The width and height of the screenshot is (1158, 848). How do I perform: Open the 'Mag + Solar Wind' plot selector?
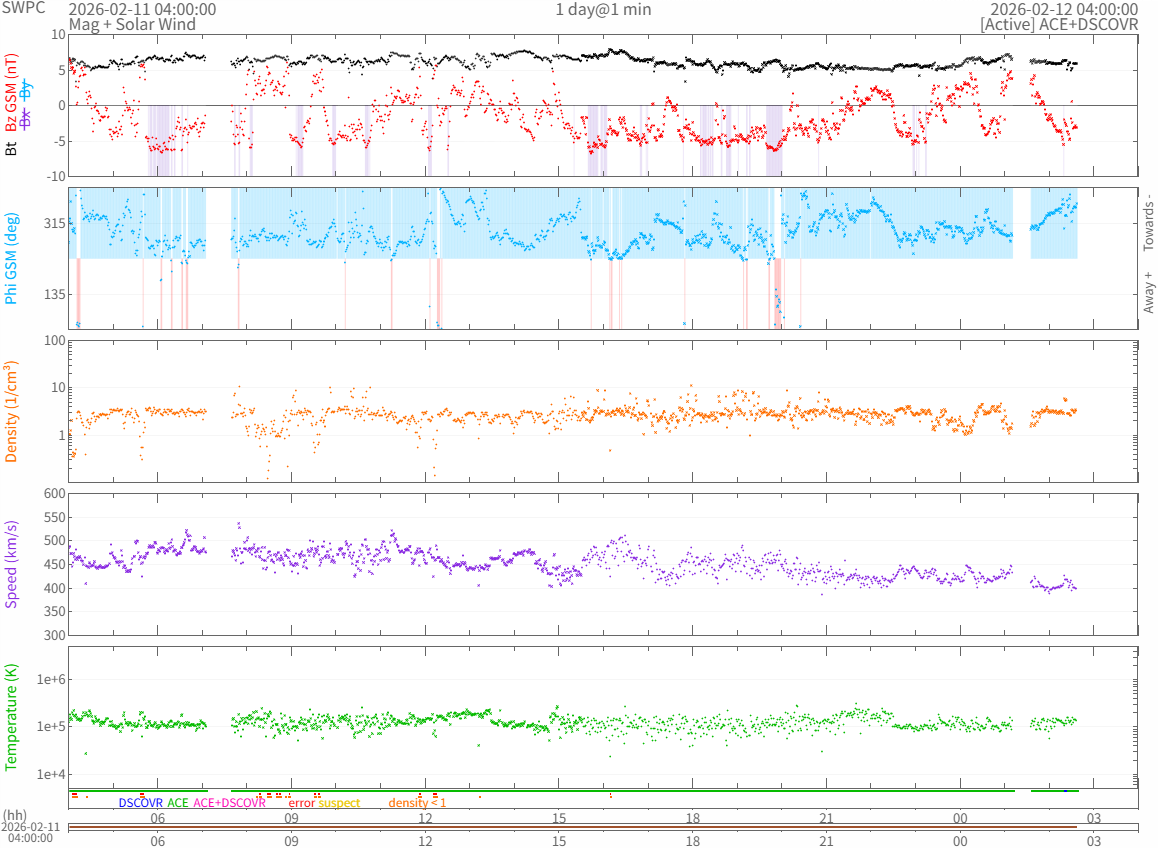[124, 24]
